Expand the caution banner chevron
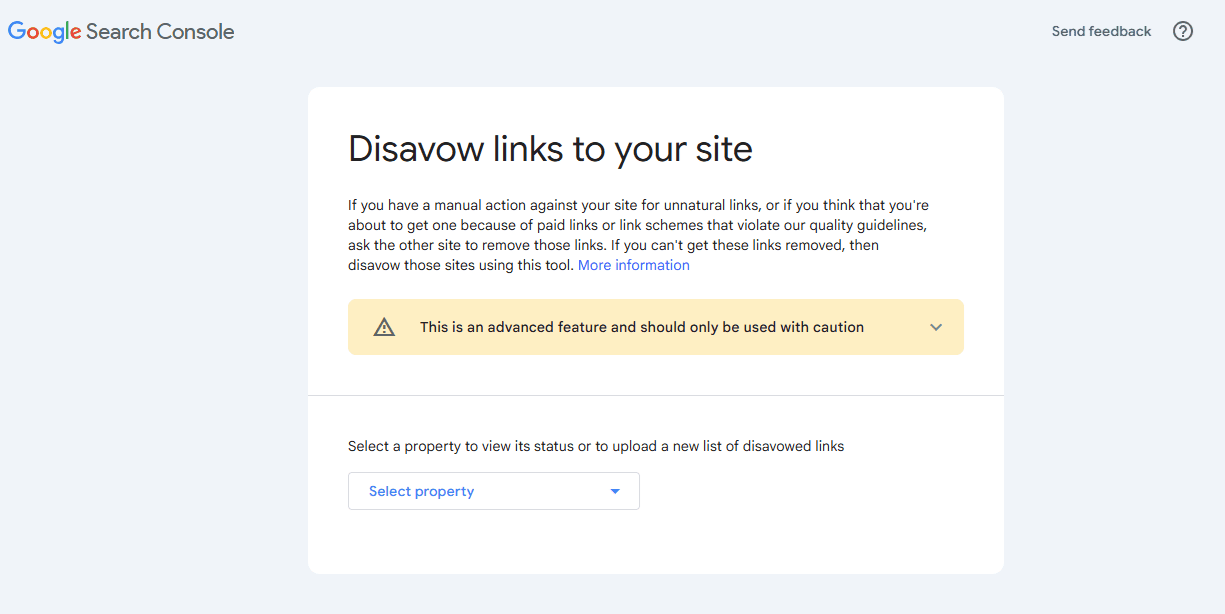The image size is (1225, 614). point(936,327)
